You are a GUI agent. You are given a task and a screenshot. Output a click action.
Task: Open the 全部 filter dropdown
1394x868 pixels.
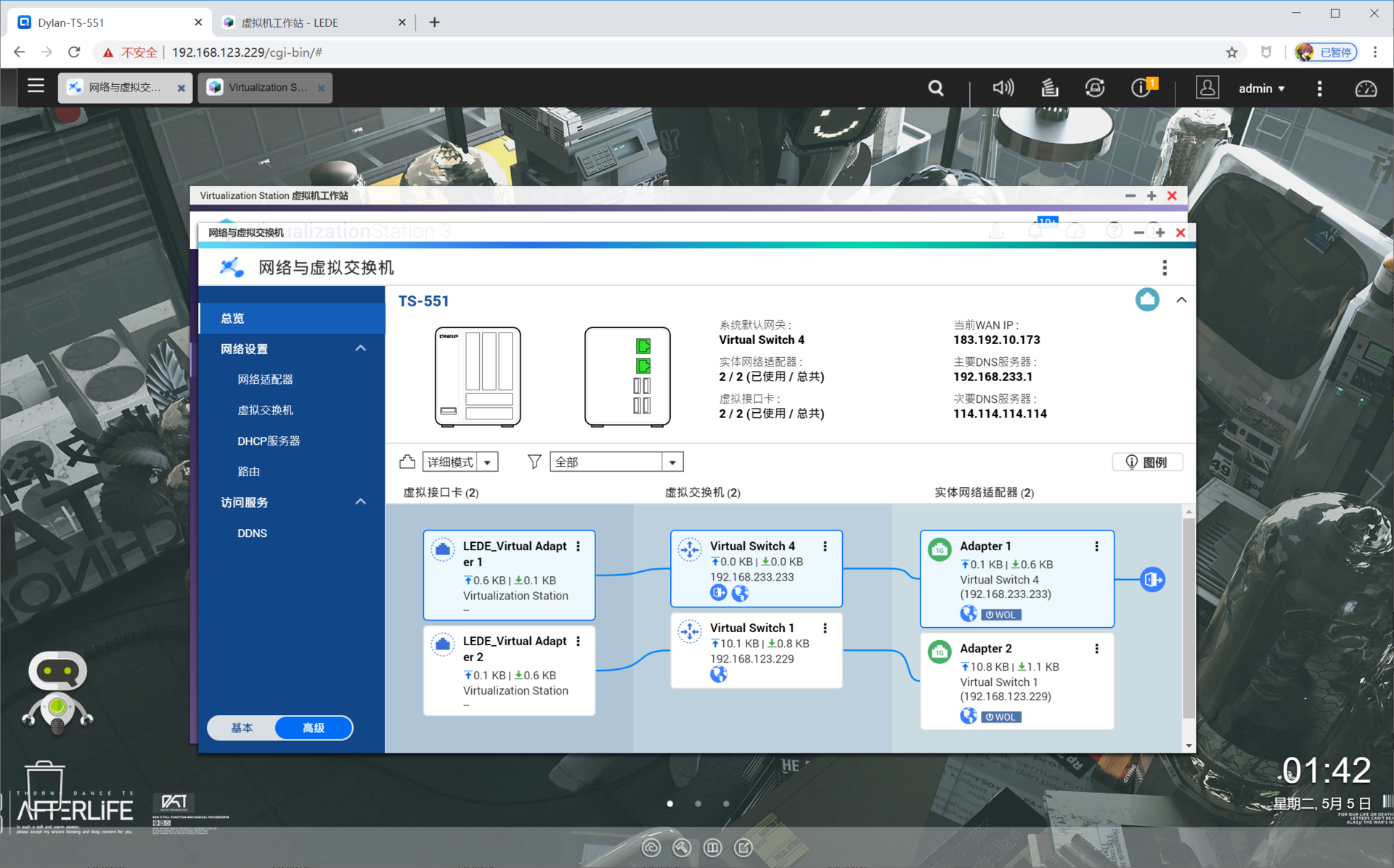click(x=616, y=462)
